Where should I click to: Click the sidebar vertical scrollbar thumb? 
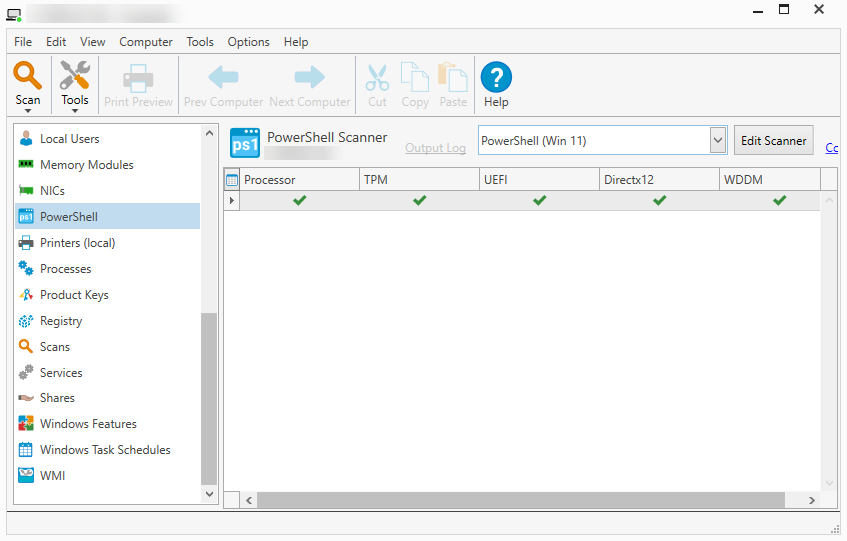click(209, 398)
